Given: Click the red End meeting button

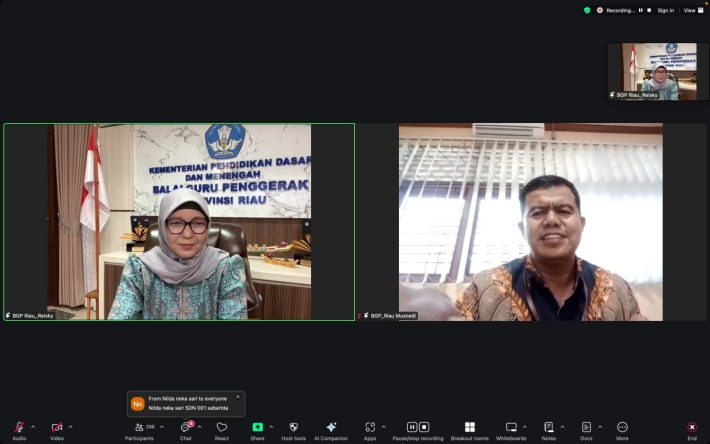Looking at the screenshot, I should 692,427.
